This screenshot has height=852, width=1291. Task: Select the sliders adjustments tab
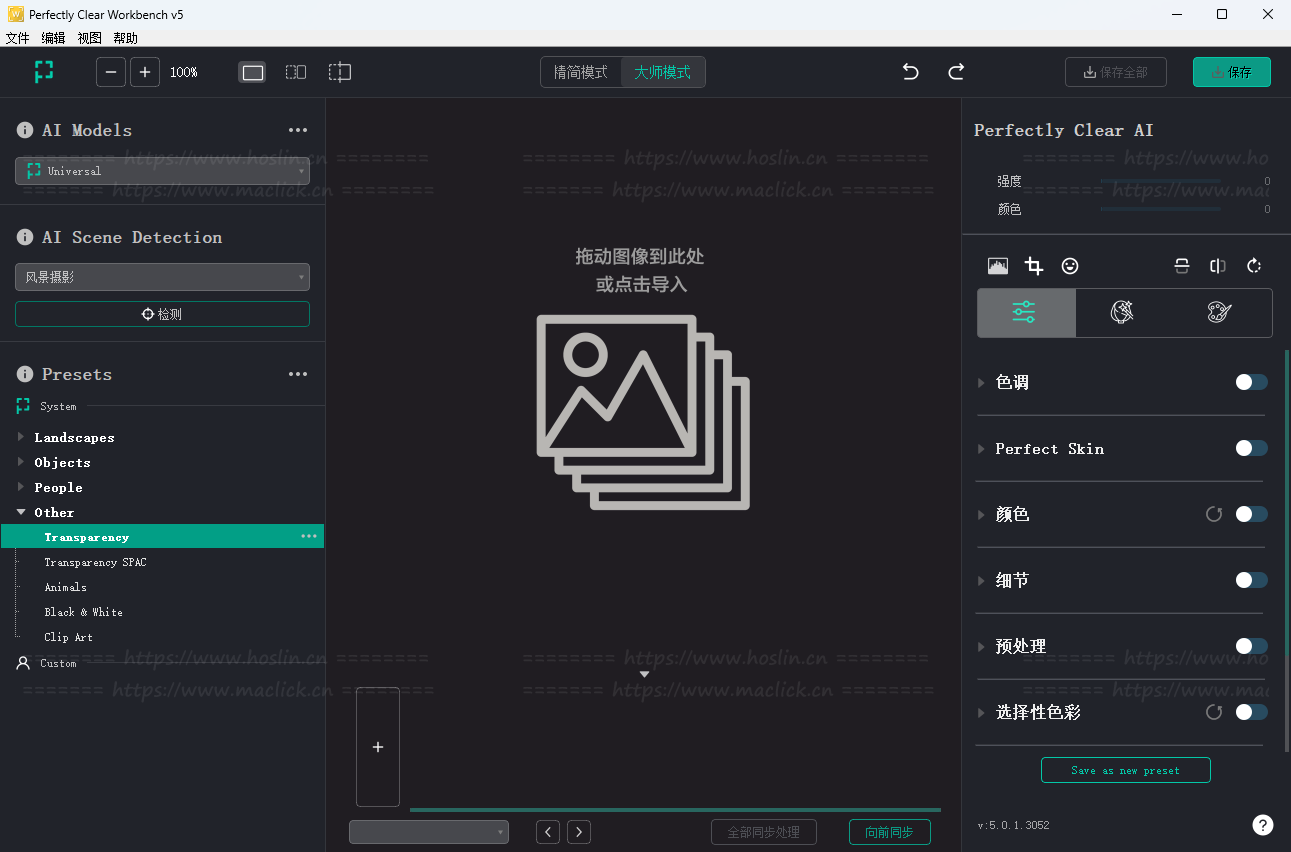pos(1026,313)
